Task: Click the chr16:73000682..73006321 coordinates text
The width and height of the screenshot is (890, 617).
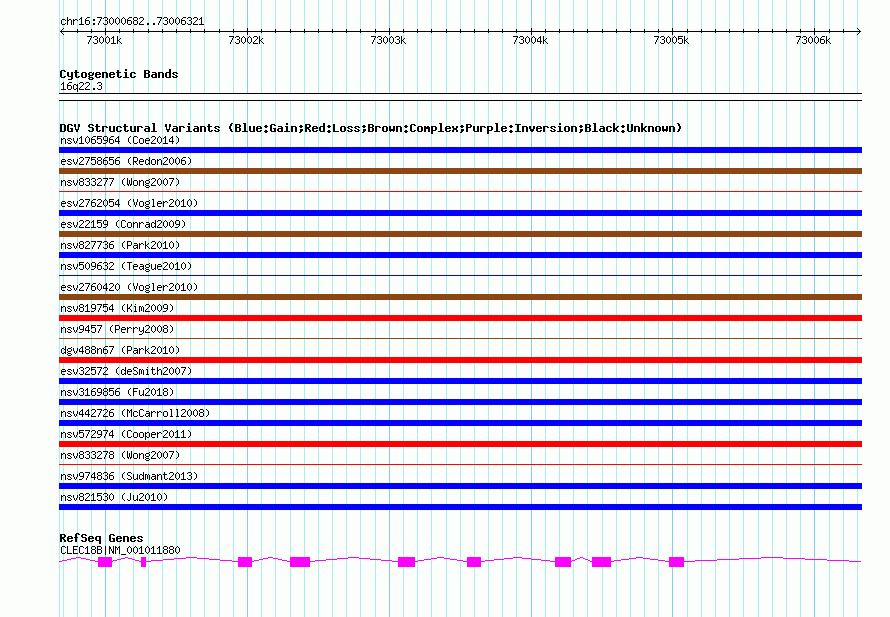Action: [132, 21]
